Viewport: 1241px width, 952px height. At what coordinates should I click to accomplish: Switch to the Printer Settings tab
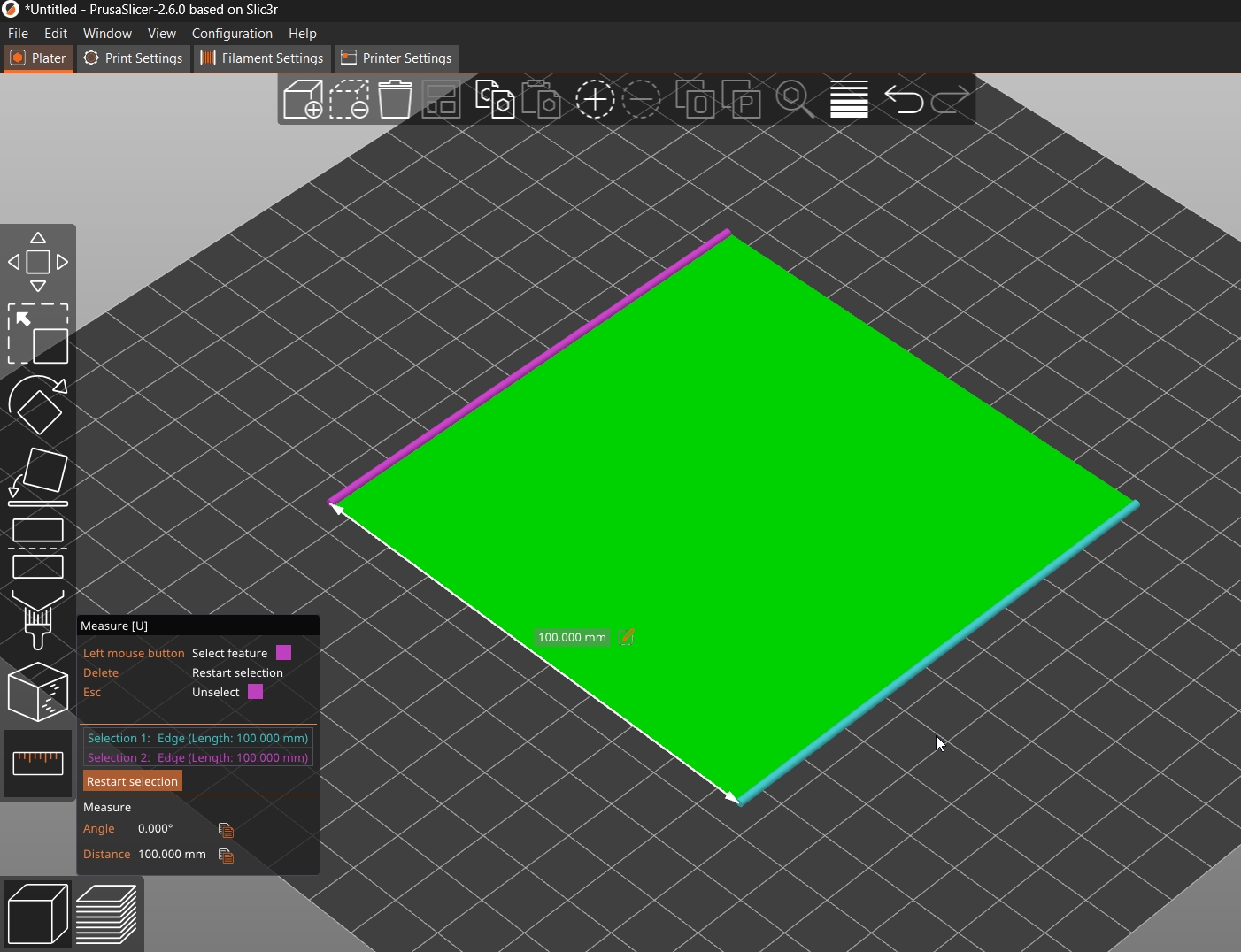pyautogui.click(x=397, y=58)
